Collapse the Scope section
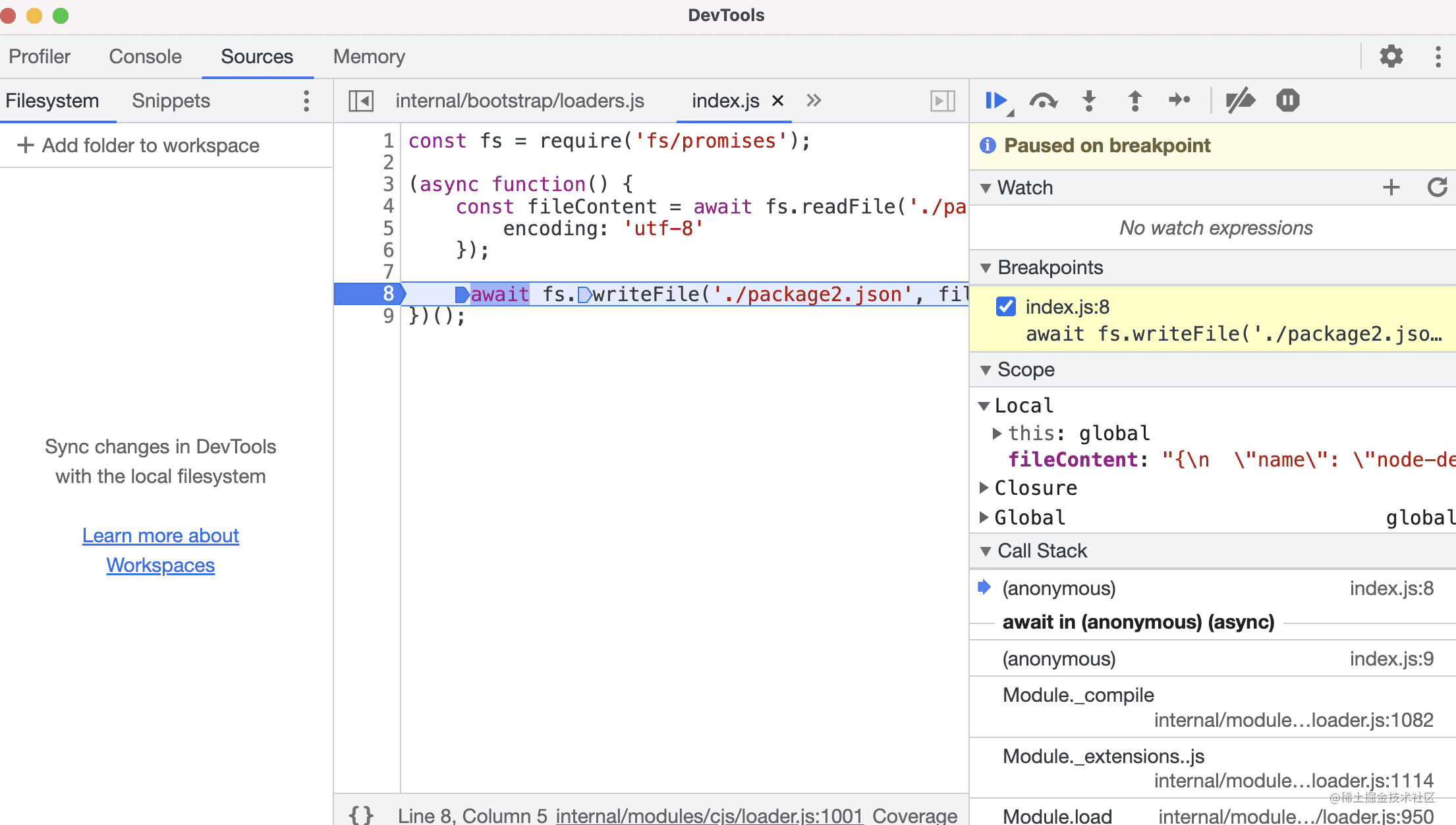Screen dimensions: 1456x825 [x=986, y=370]
